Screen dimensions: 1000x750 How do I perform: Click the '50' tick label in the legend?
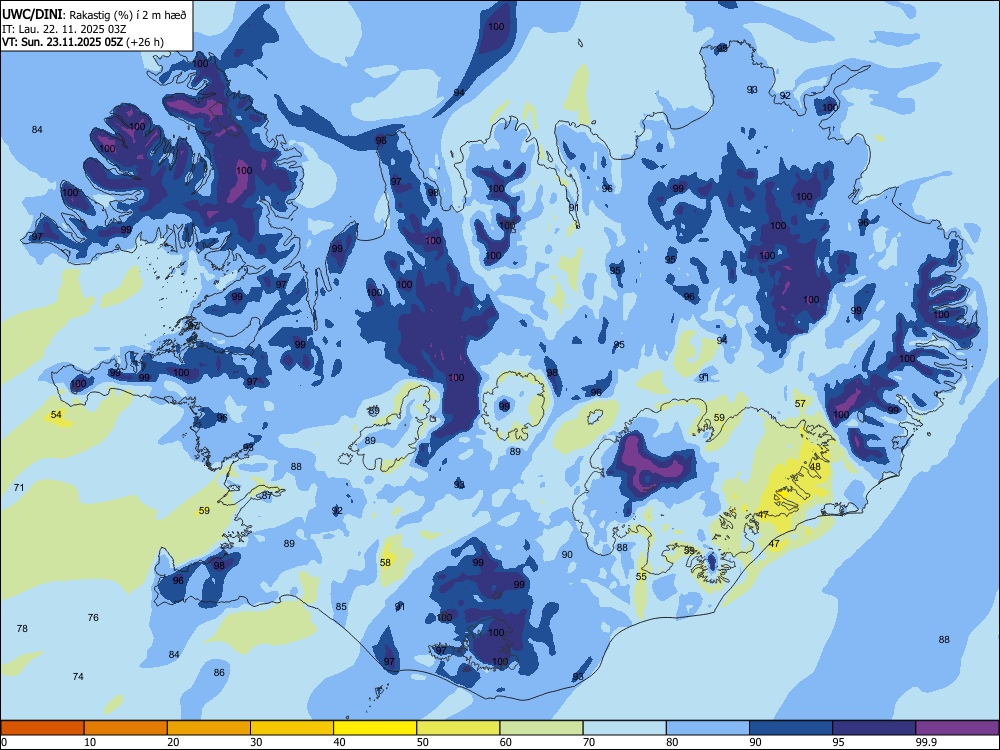pos(423,742)
